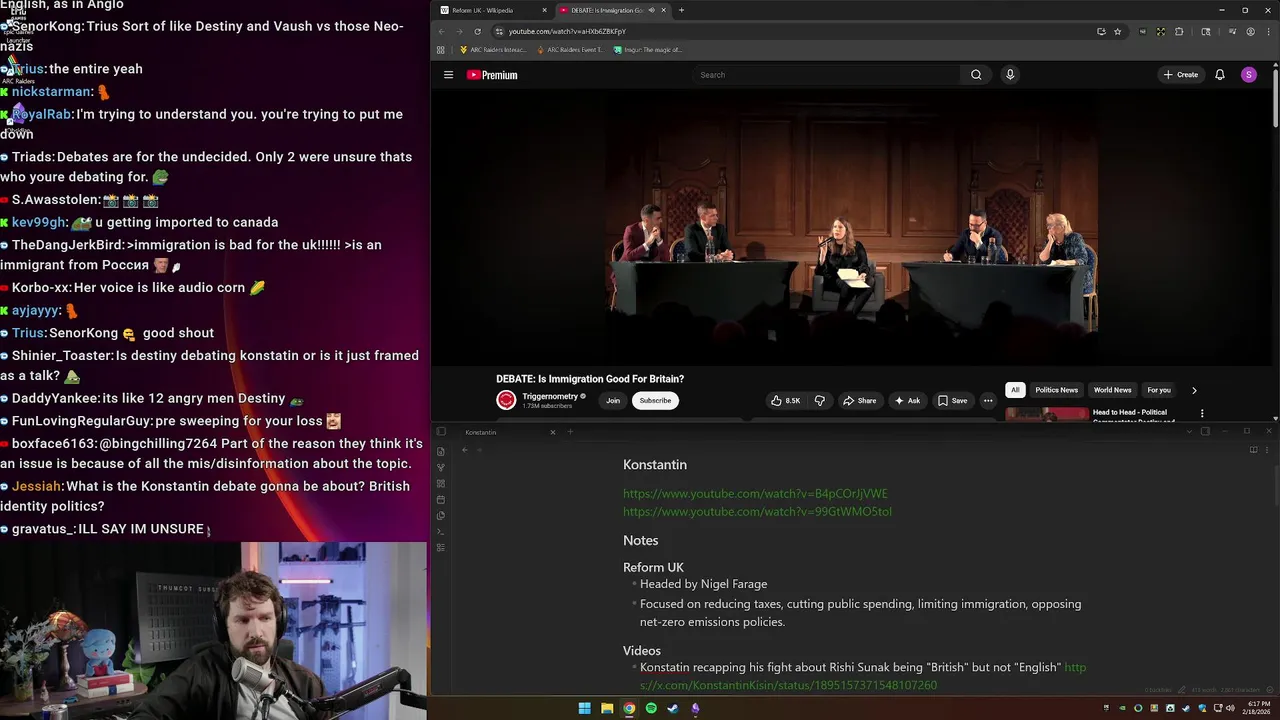The image size is (1280, 720).
Task: Select the For you chip
Action: [1159, 390]
